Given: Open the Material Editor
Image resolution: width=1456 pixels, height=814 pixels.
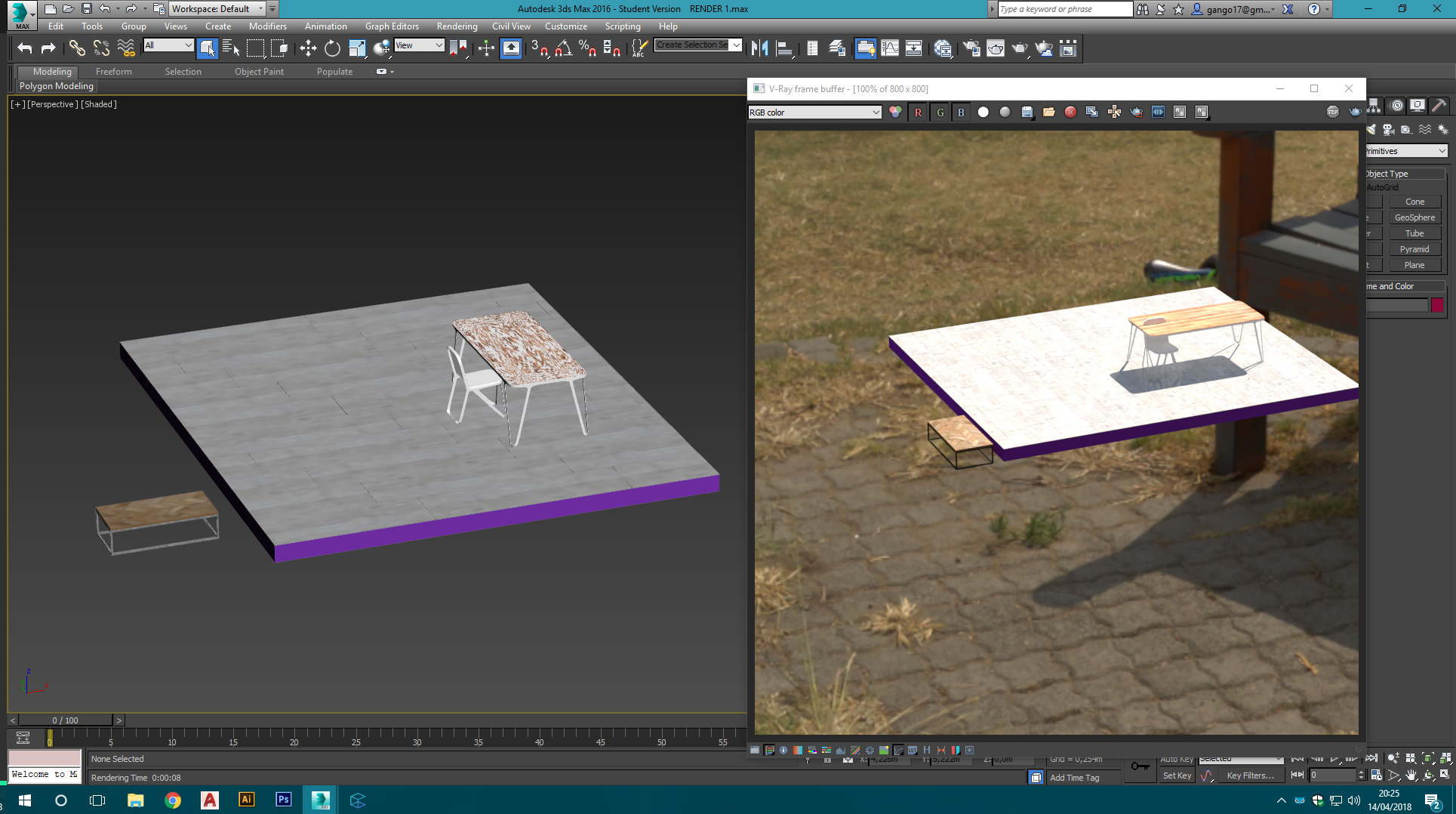Looking at the screenshot, I should click(943, 48).
